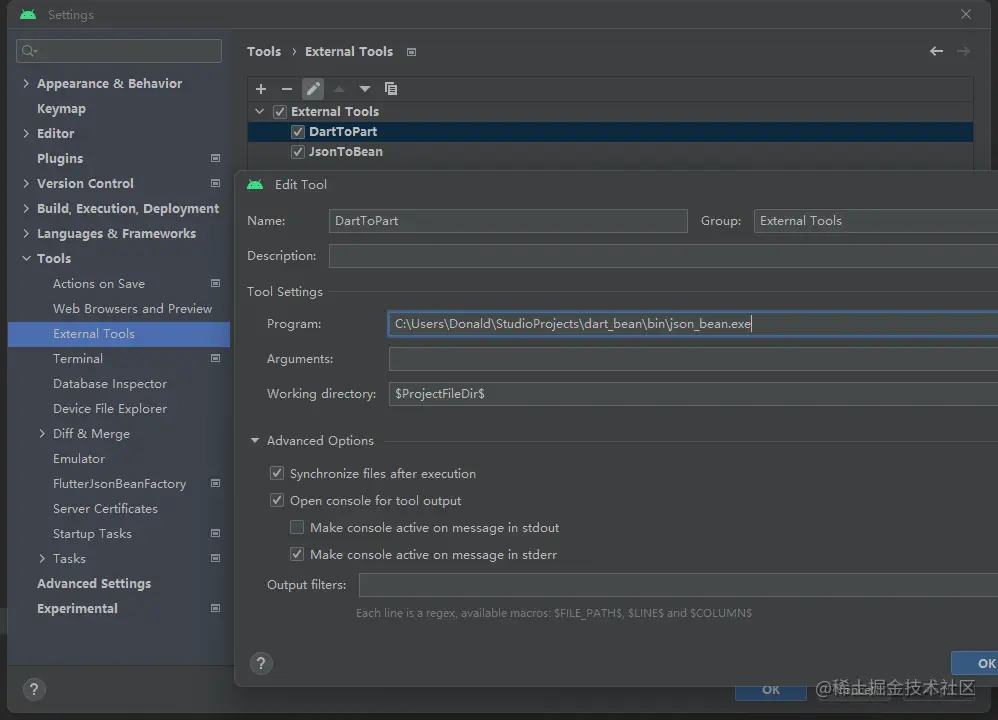Expand the Diff & Merge node
The height and width of the screenshot is (720, 998).
point(42,434)
